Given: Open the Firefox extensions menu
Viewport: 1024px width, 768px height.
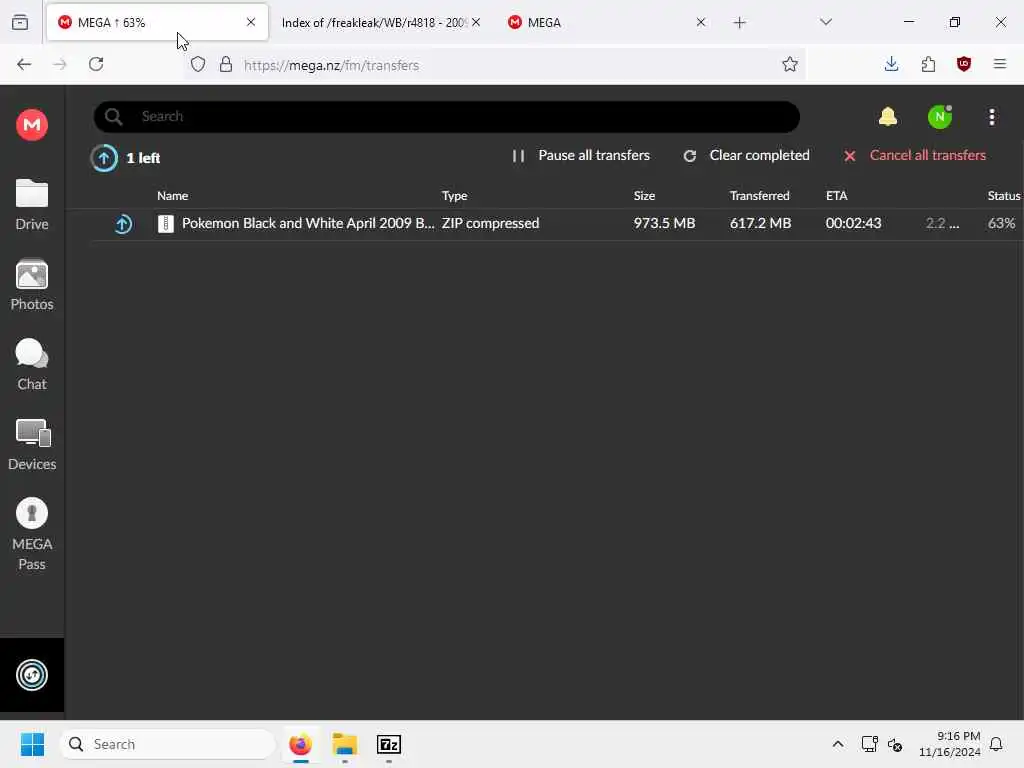Looking at the screenshot, I should click(928, 64).
